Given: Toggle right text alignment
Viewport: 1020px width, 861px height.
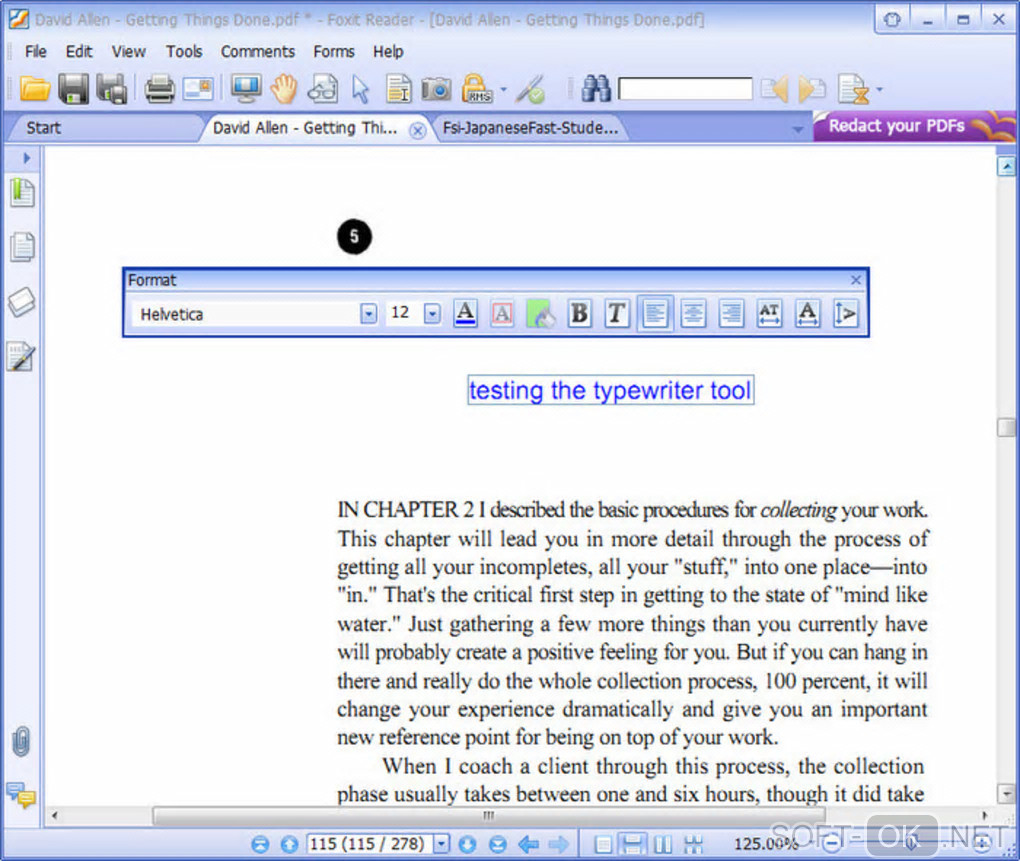Looking at the screenshot, I should click(x=731, y=314).
